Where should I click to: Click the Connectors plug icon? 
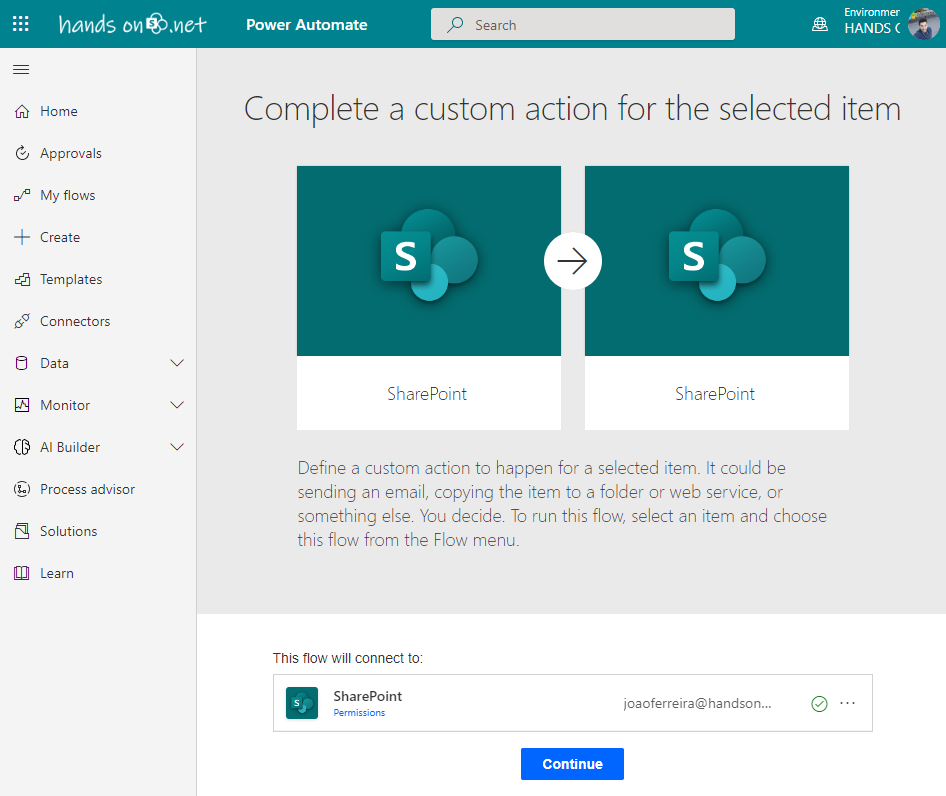click(x=22, y=321)
